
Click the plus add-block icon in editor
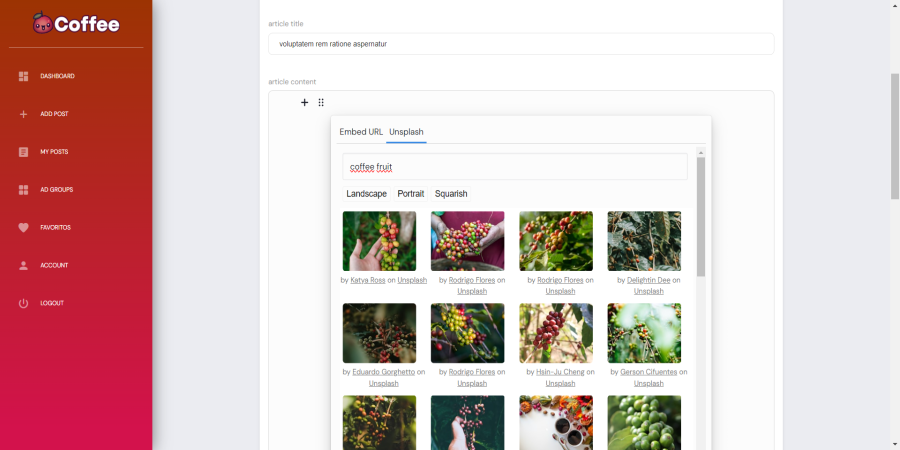click(x=305, y=102)
